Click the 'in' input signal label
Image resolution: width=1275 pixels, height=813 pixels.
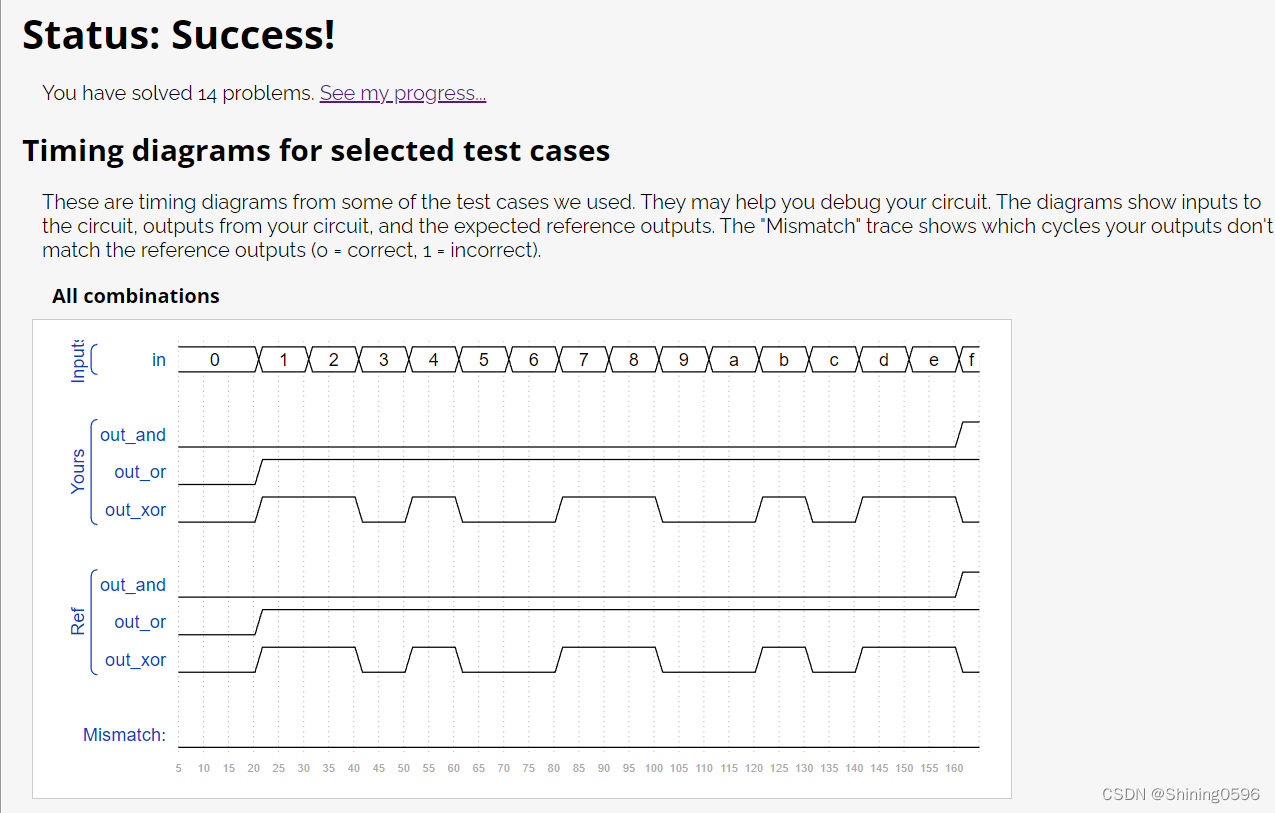(x=159, y=360)
